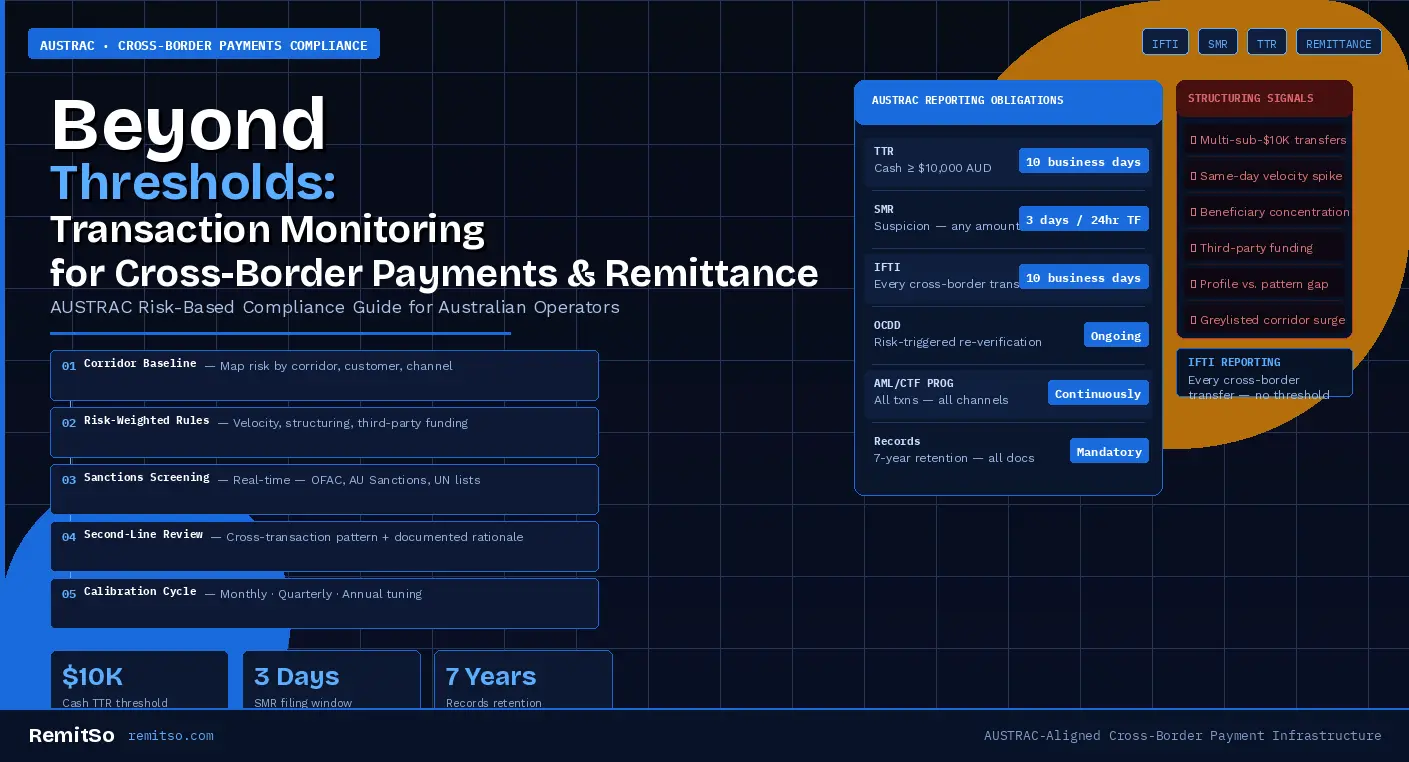Click the Mandatory badge beside Records

click(x=1109, y=451)
